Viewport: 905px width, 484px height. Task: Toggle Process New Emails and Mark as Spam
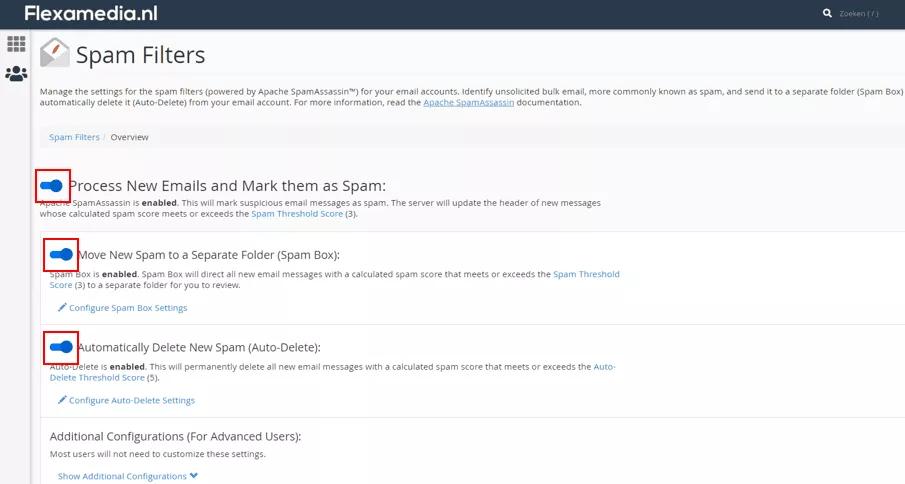coord(51,186)
